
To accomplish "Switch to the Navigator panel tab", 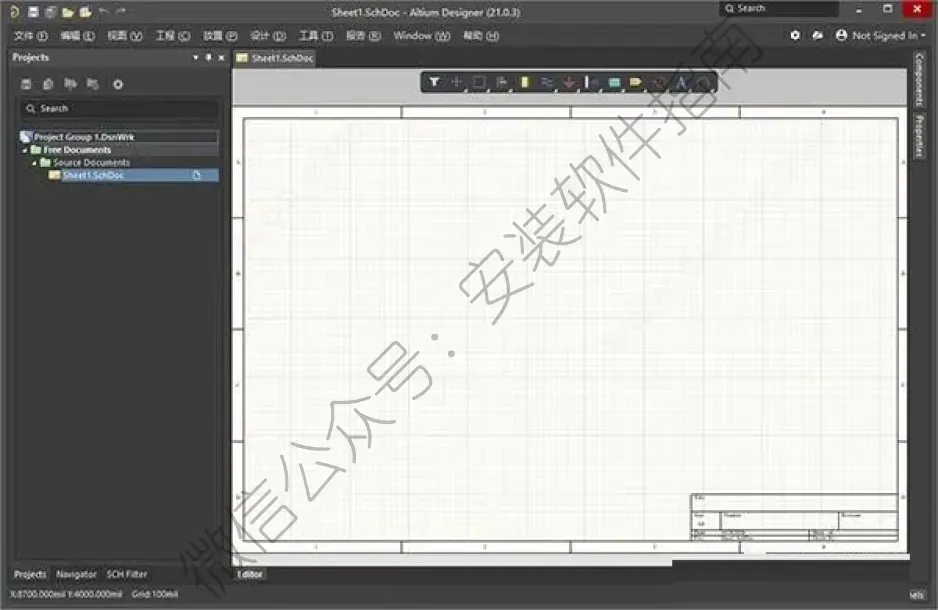I will pos(76,574).
